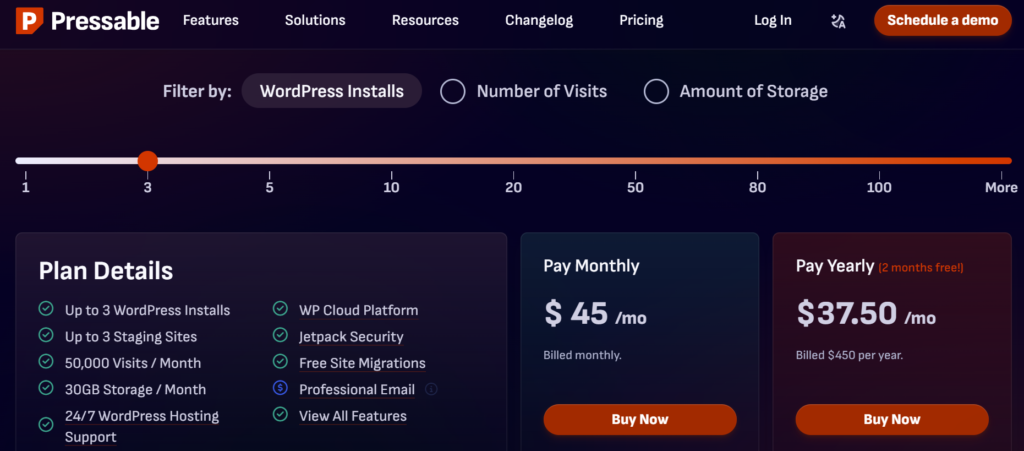
Task: Click checkmark icon beside Jetpack Security
Action: [280, 335]
